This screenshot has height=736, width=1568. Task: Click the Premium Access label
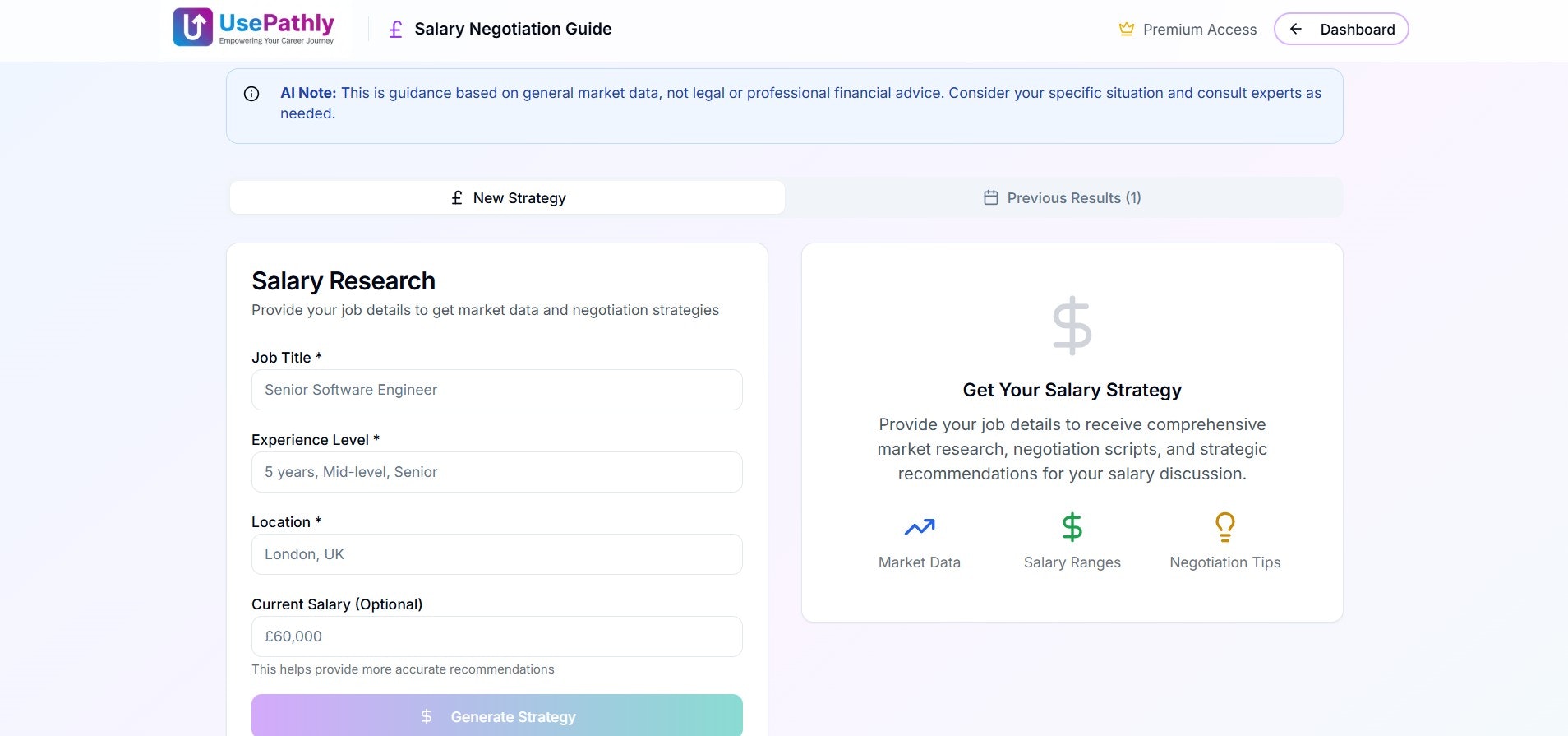pyautogui.click(x=1200, y=30)
